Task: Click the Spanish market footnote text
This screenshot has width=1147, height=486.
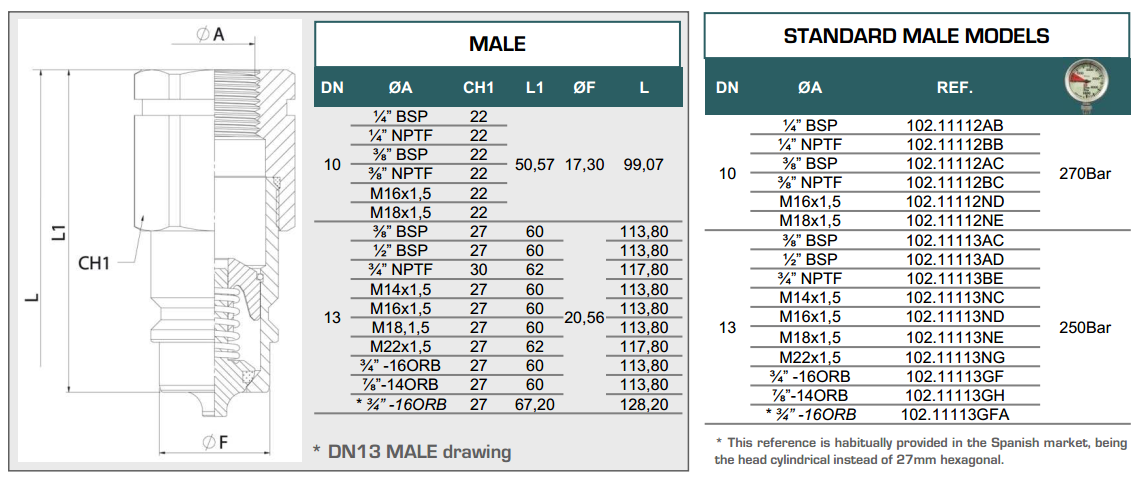Action: 920,451
